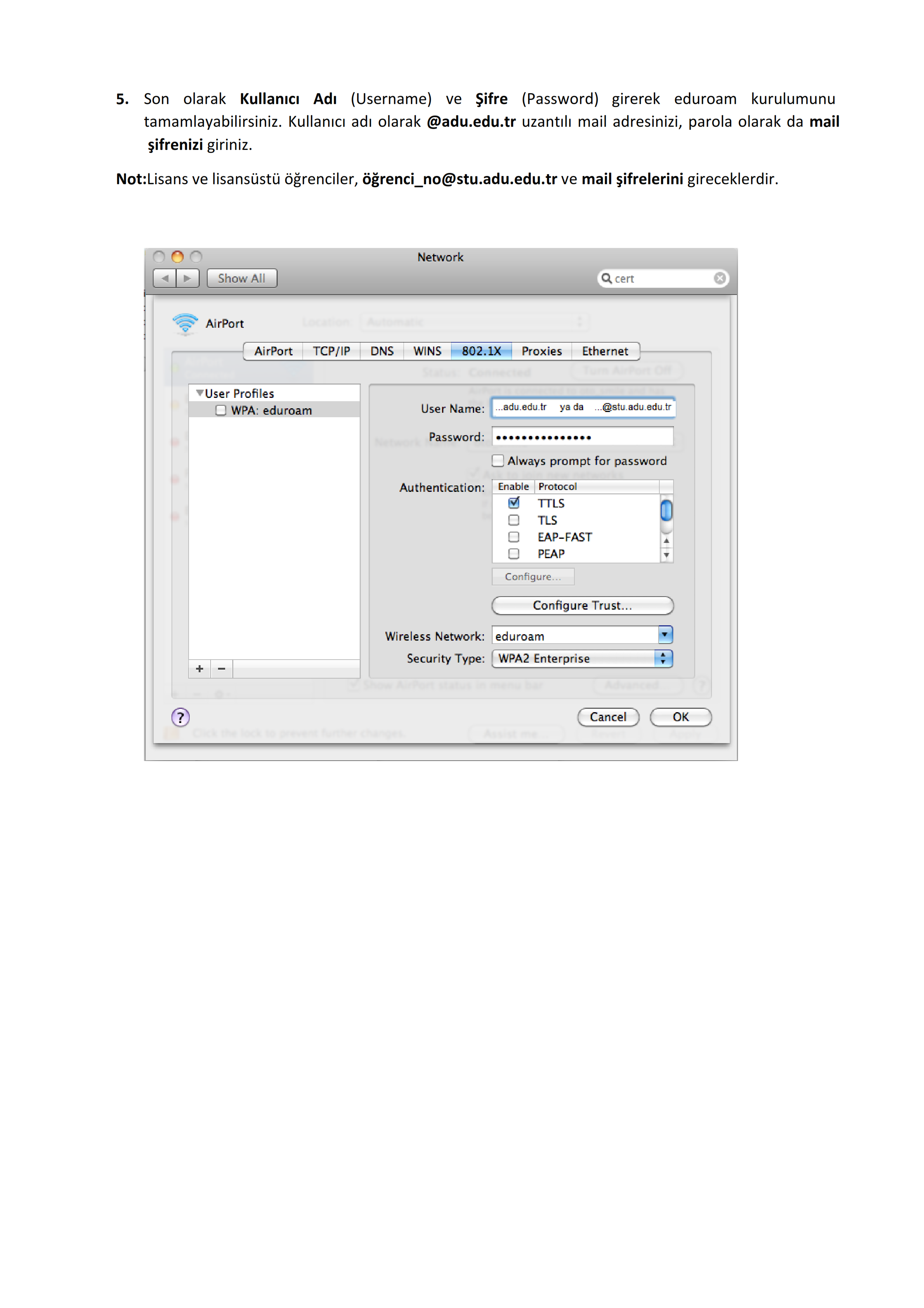Click the Password field
The width and height of the screenshot is (924, 1308).
583,437
